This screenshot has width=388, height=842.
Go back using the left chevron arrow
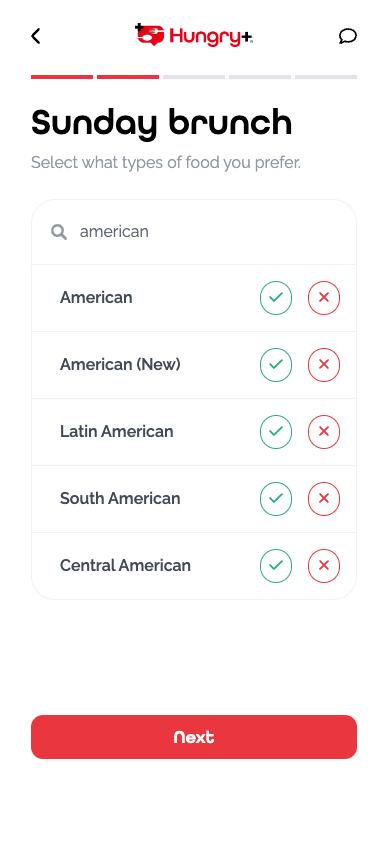(x=35, y=37)
